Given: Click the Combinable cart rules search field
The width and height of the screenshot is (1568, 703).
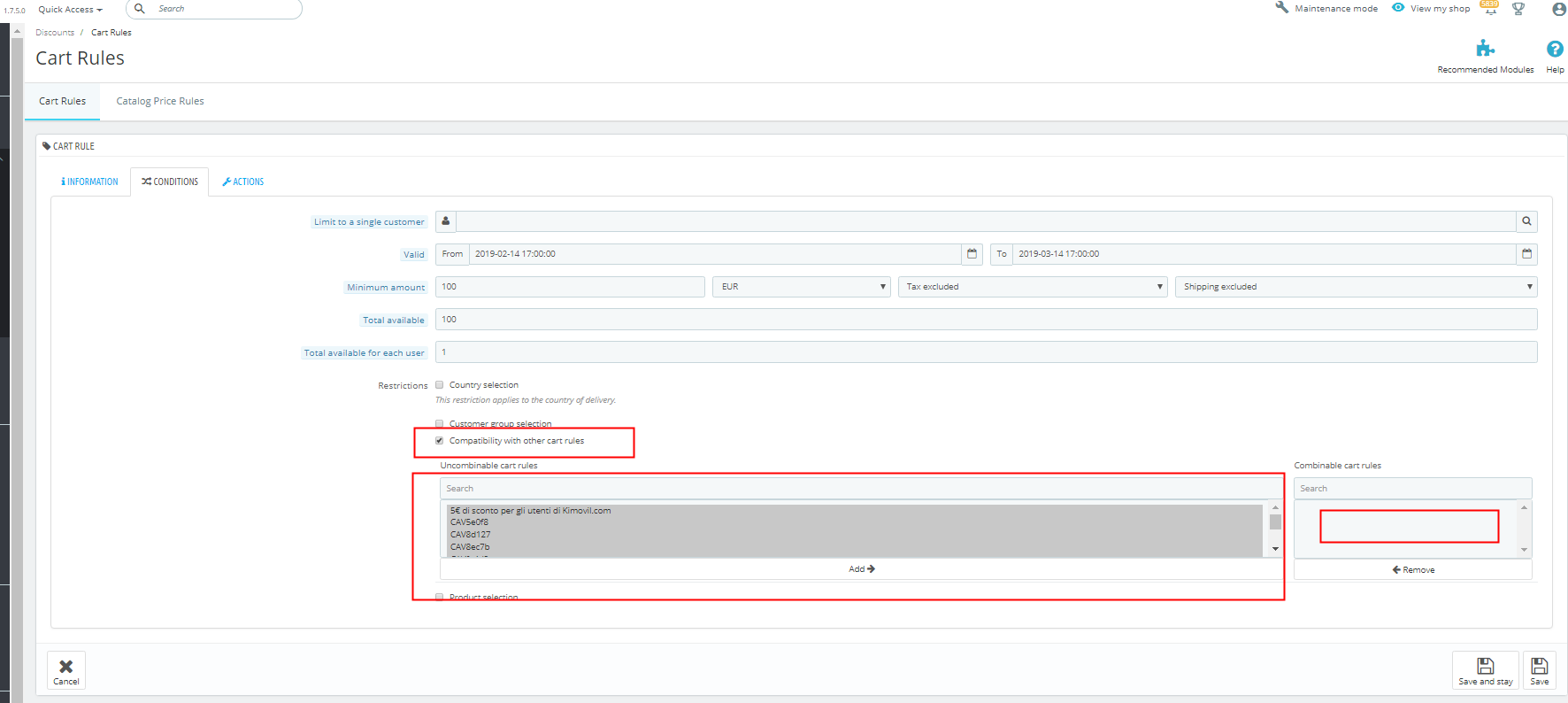Looking at the screenshot, I should pos(1412,489).
